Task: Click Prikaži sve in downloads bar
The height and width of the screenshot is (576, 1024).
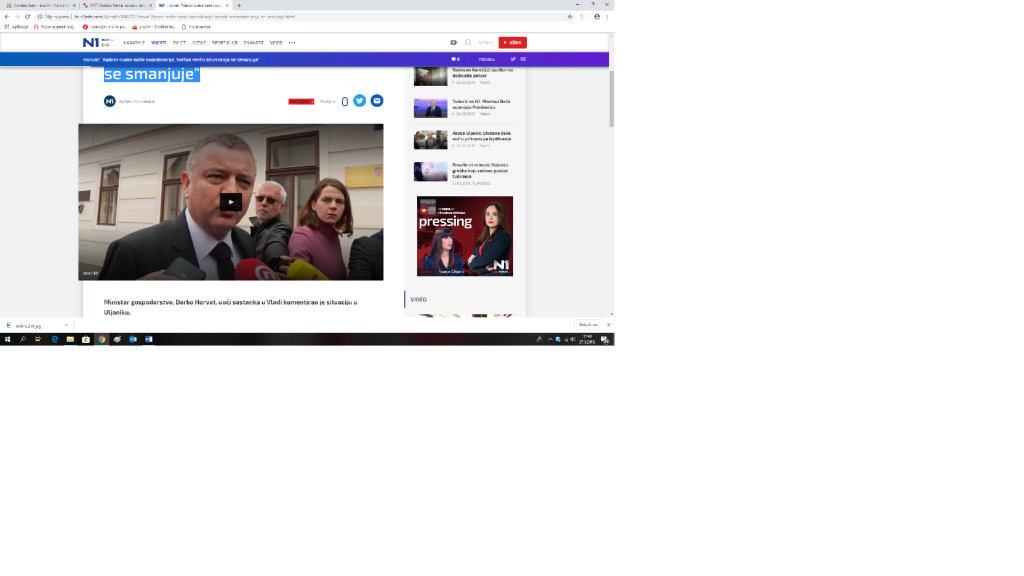Action: click(588, 325)
